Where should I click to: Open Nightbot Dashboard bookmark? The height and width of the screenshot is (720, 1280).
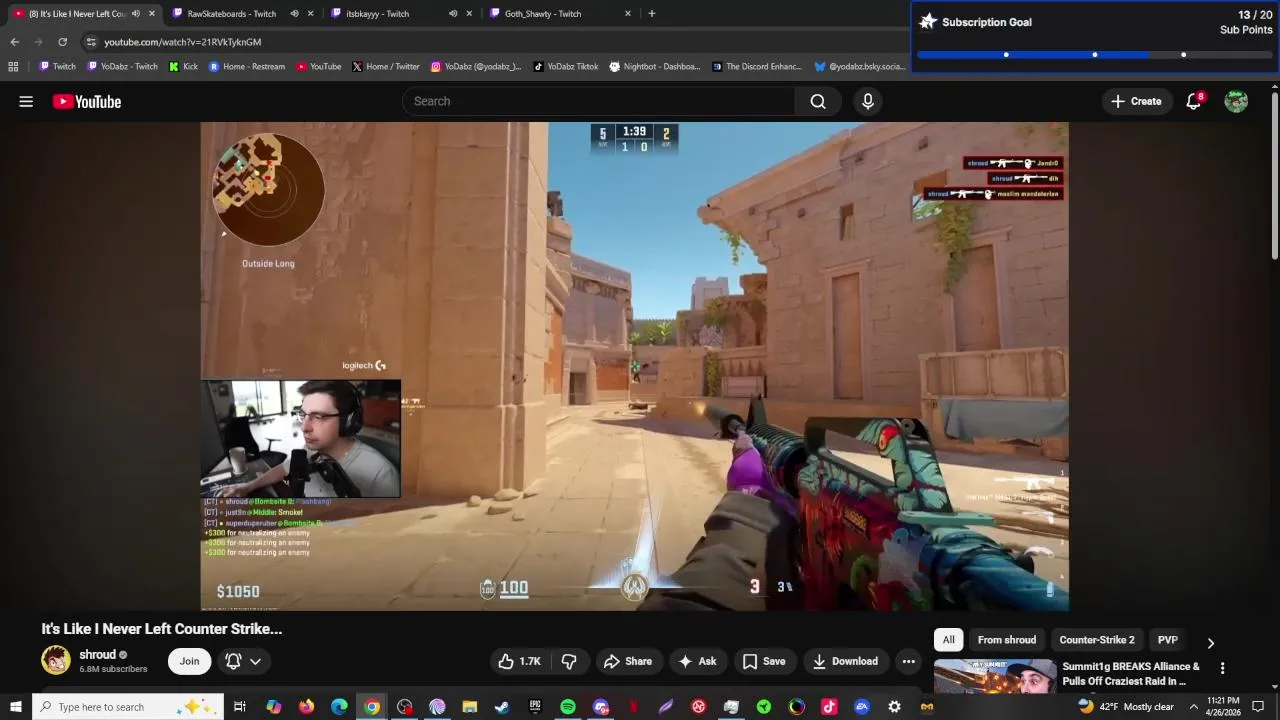point(655,67)
